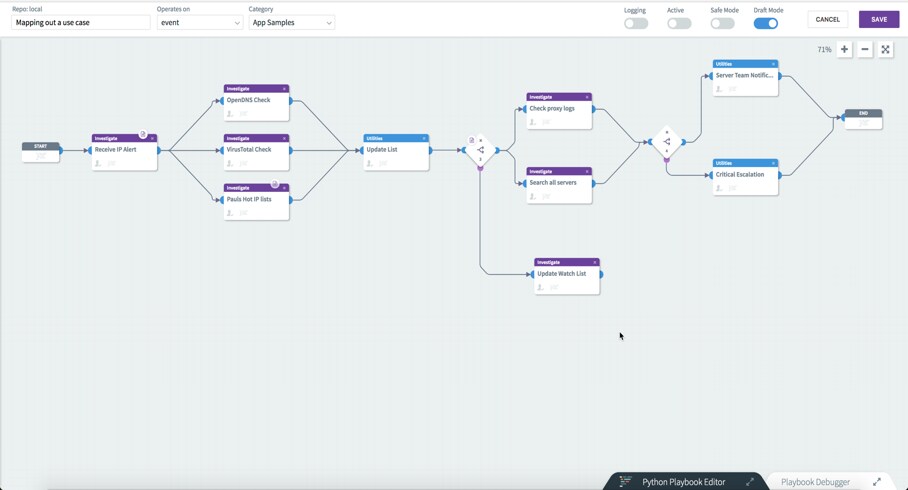Click user icon in Server Team Notific block
The image size is (908, 490).
(x=719, y=89)
